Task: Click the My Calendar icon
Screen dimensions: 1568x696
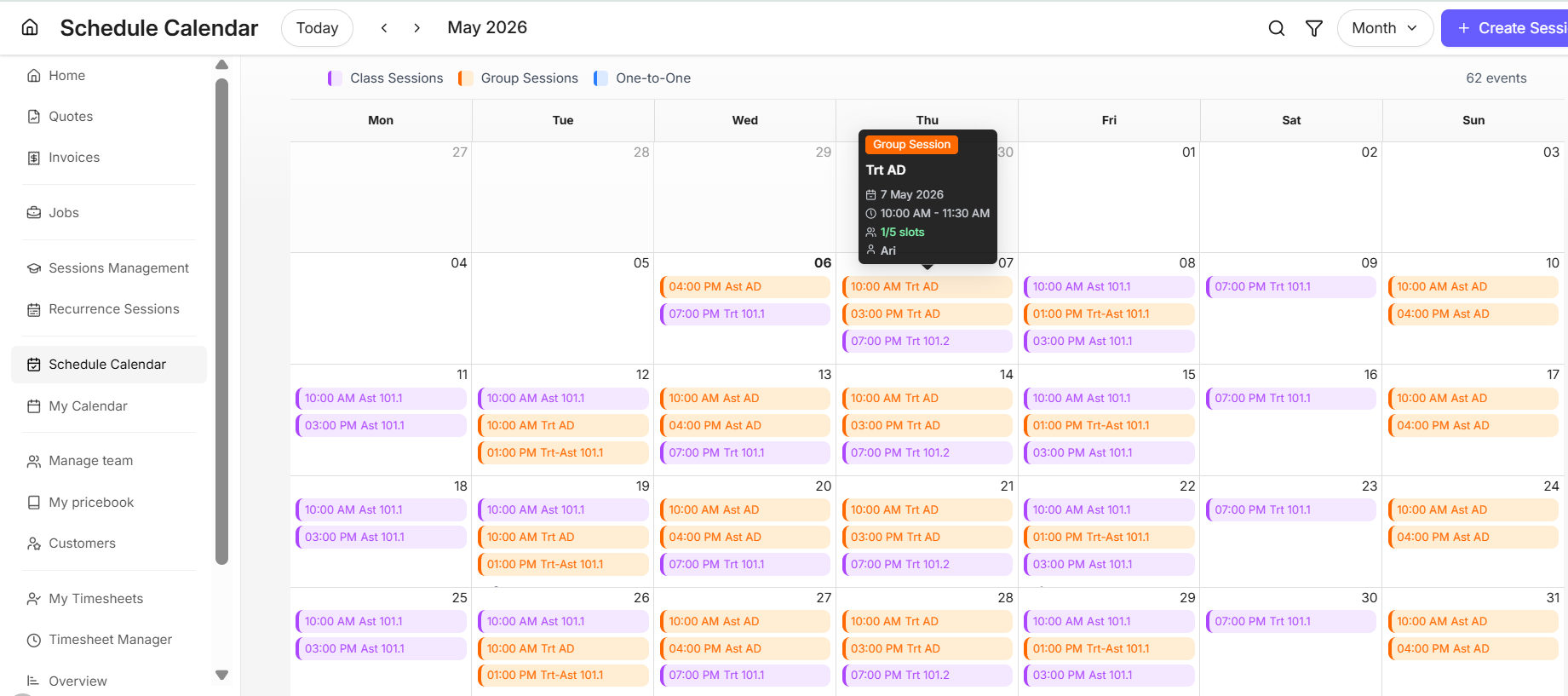Action: click(x=34, y=406)
